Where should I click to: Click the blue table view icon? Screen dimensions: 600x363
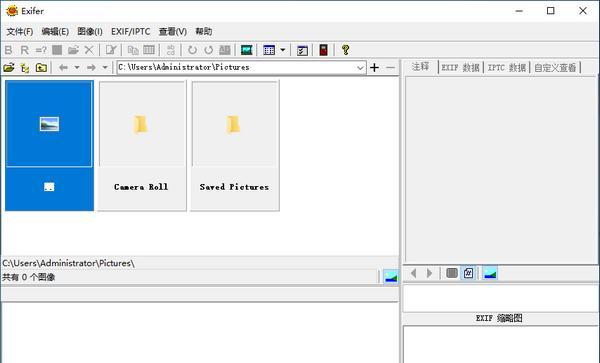(269, 50)
